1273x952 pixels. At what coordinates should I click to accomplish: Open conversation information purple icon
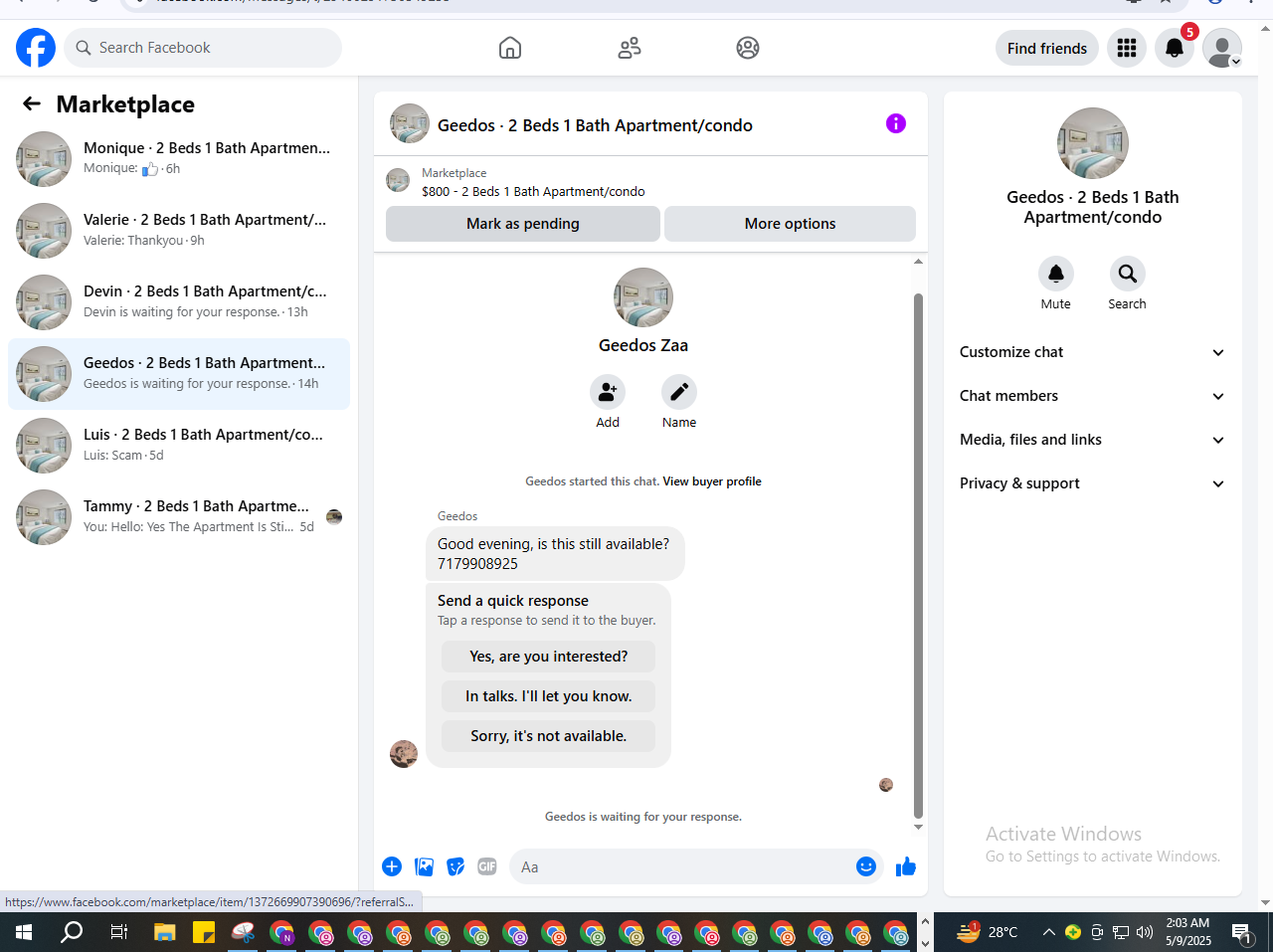point(896,123)
